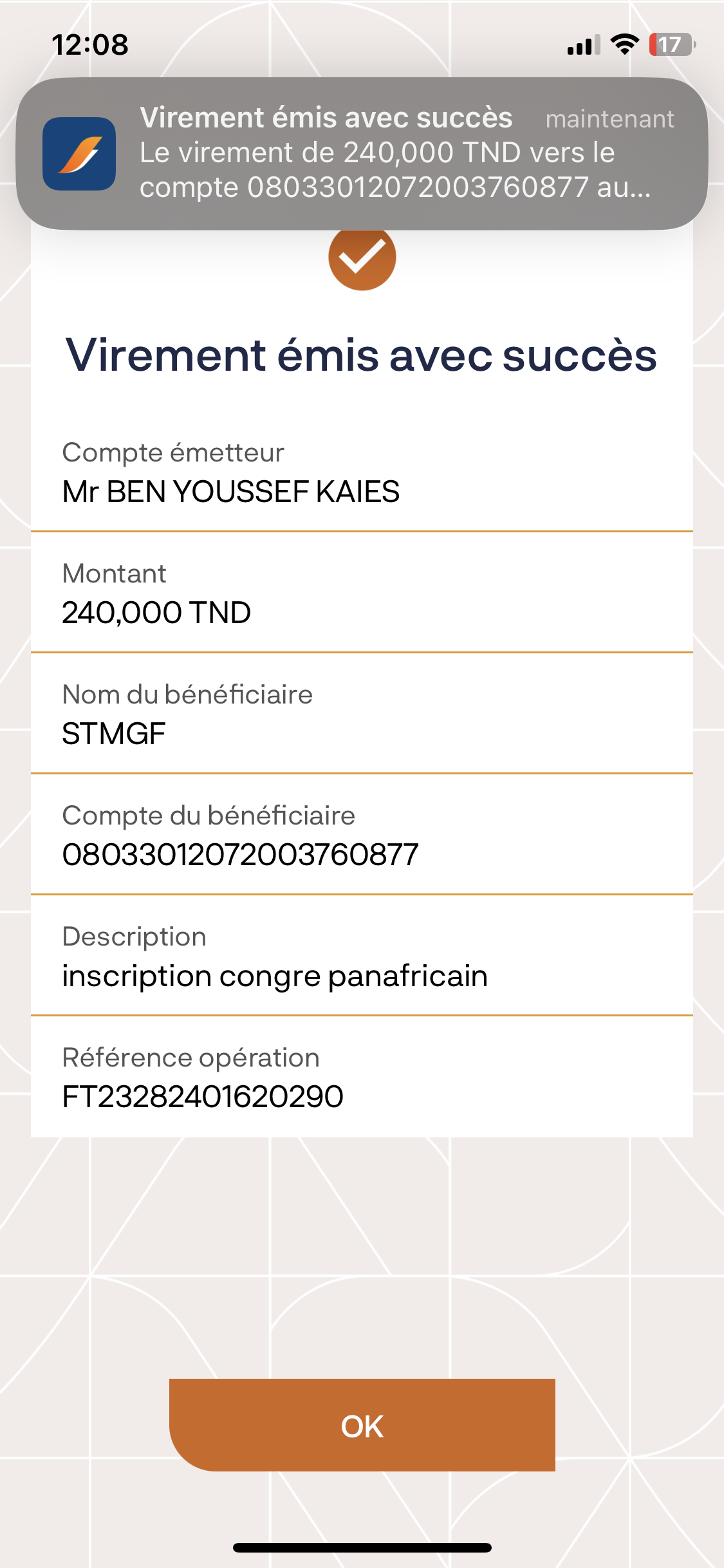724x1568 pixels.
Task: Tap the operation reference FT23282401620290
Action: (203, 1097)
